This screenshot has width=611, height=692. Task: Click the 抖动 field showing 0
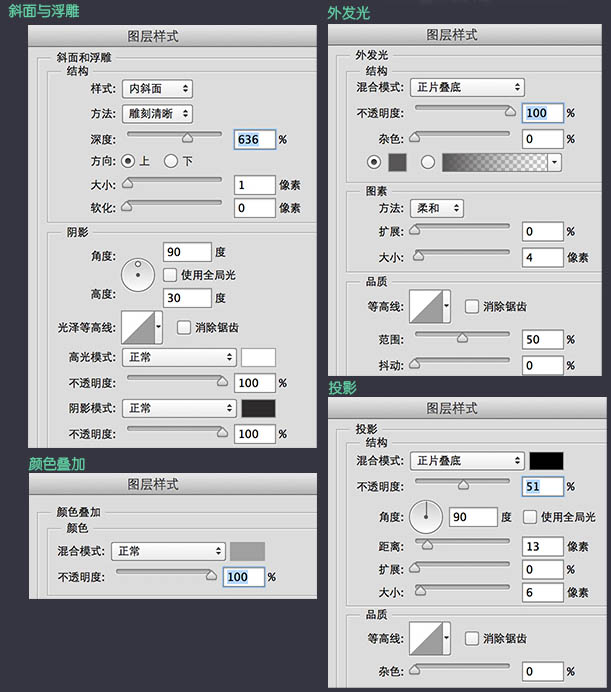(x=543, y=365)
